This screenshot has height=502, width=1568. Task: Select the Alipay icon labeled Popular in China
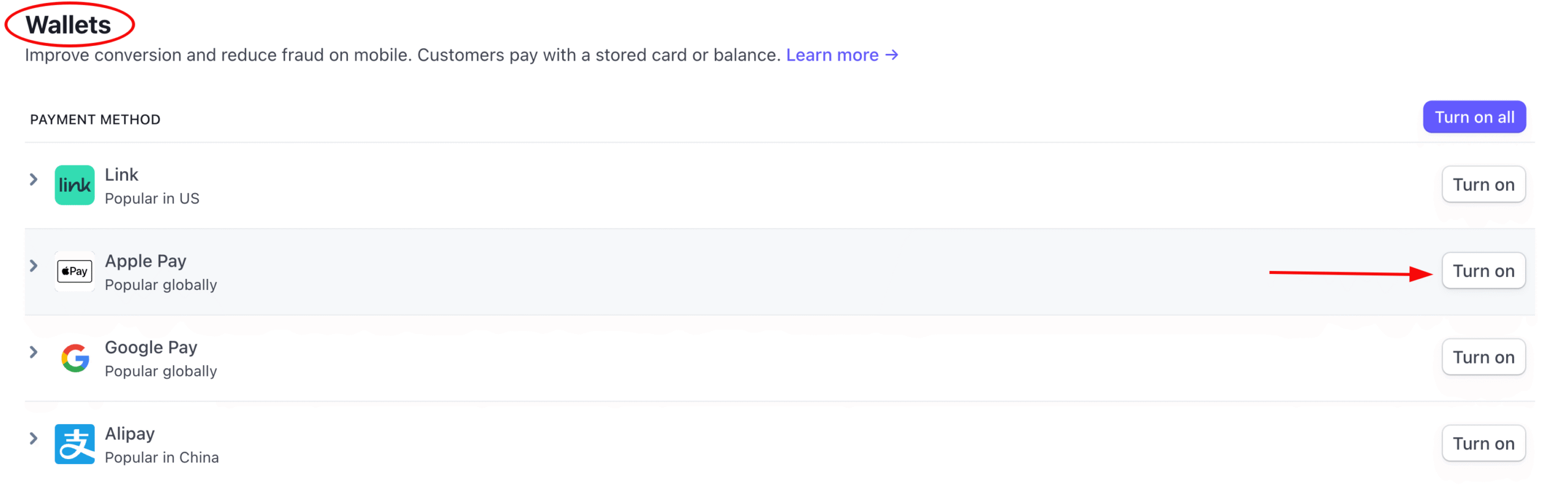point(73,444)
